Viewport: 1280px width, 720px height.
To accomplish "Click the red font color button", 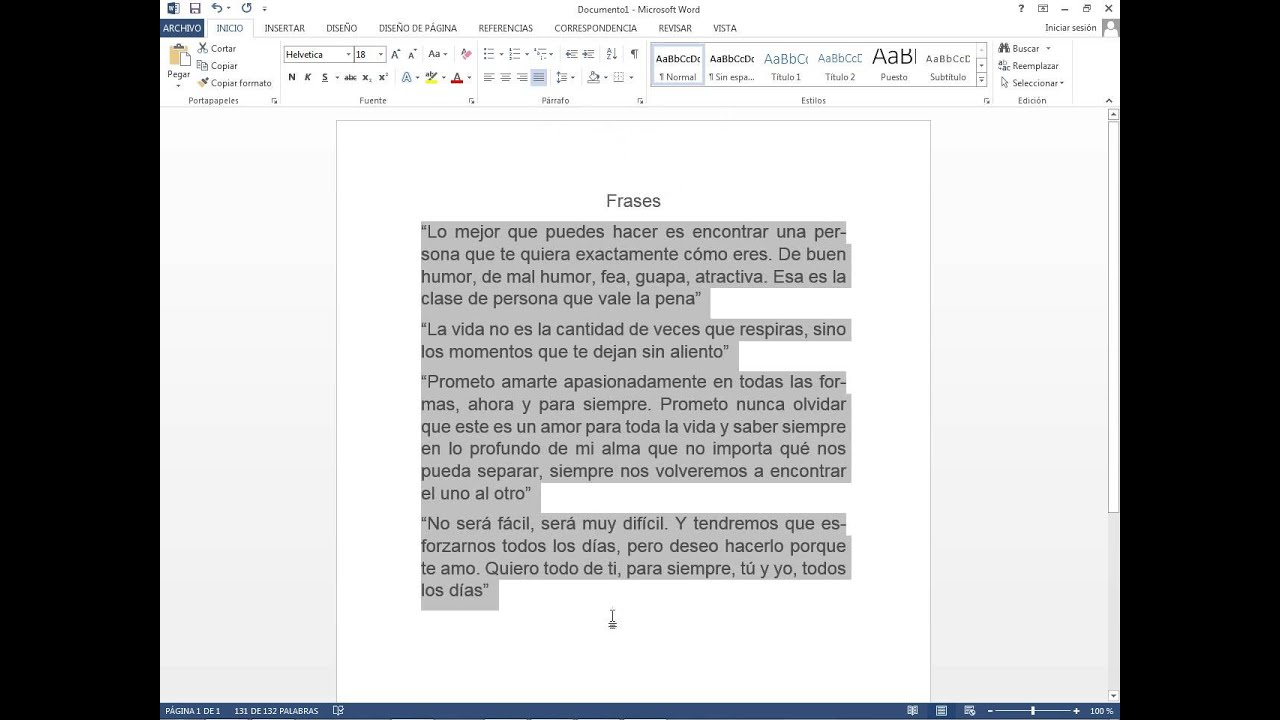I will [x=457, y=77].
